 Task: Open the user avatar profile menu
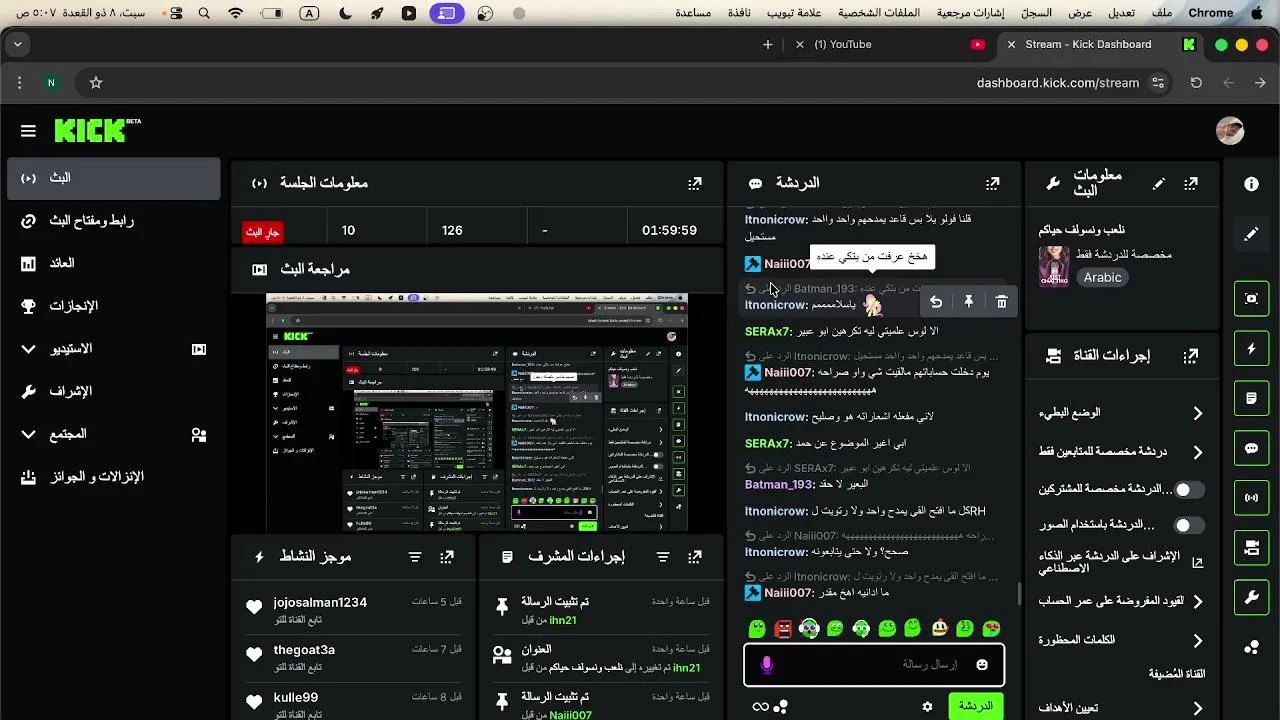pyautogui.click(x=1230, y=131)
